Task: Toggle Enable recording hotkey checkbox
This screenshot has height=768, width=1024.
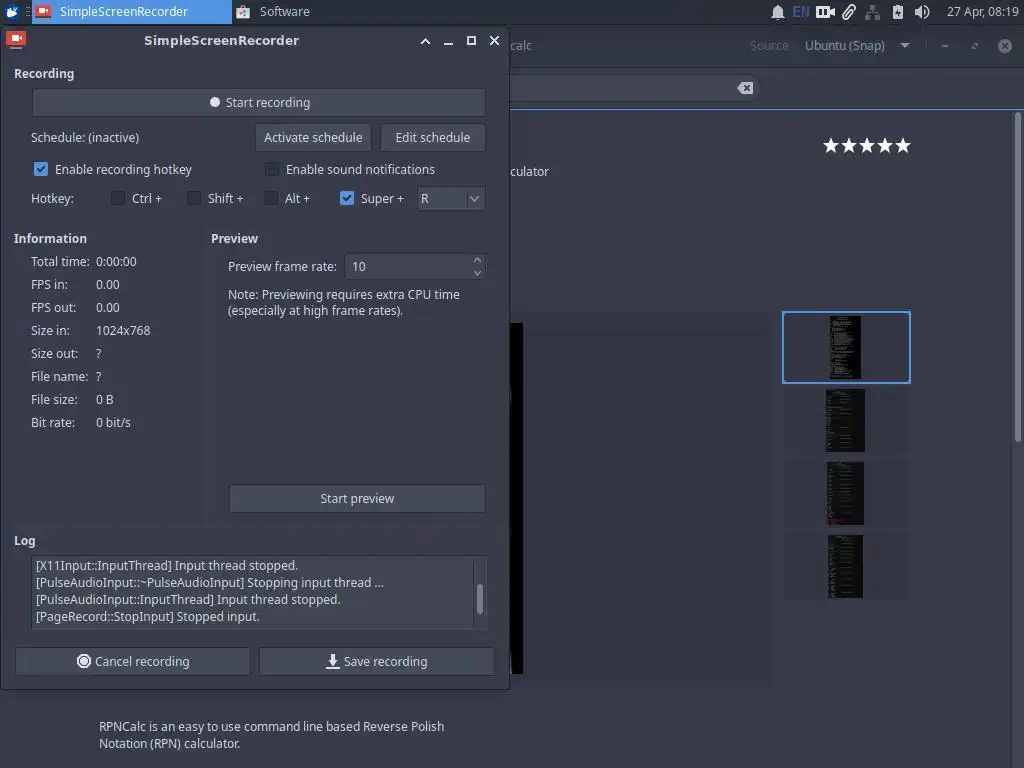Action: click(x=40, y=169)
